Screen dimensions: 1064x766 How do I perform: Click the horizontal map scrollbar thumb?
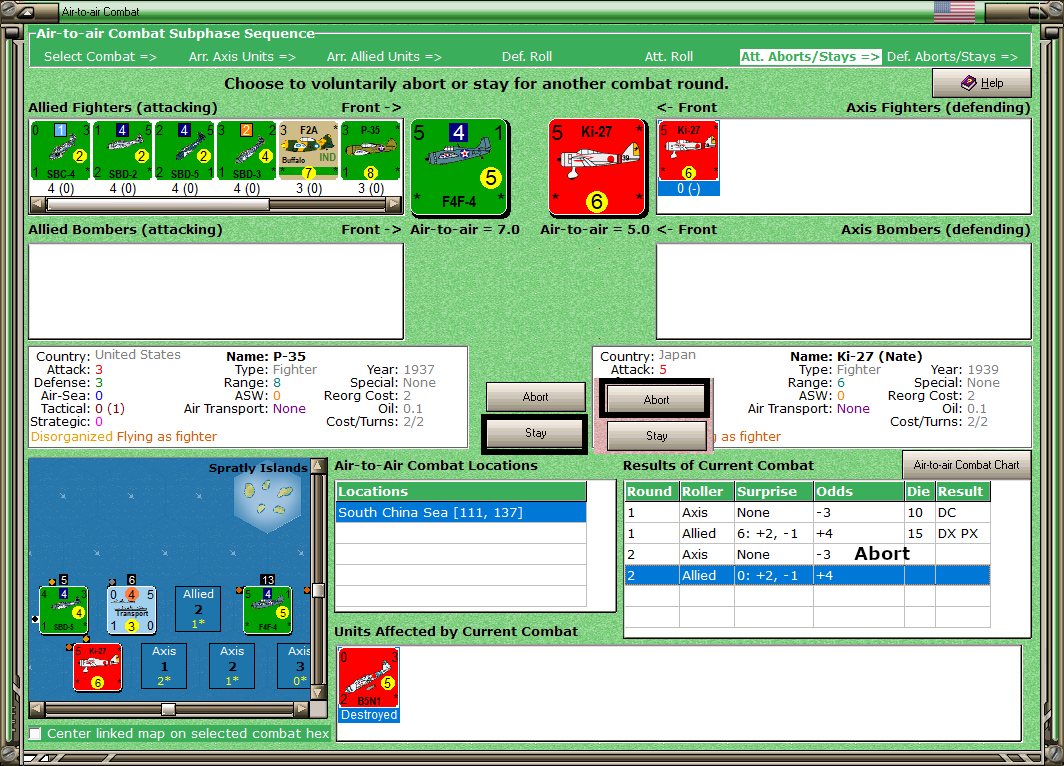pyautogui.click(x=168, y=709)
